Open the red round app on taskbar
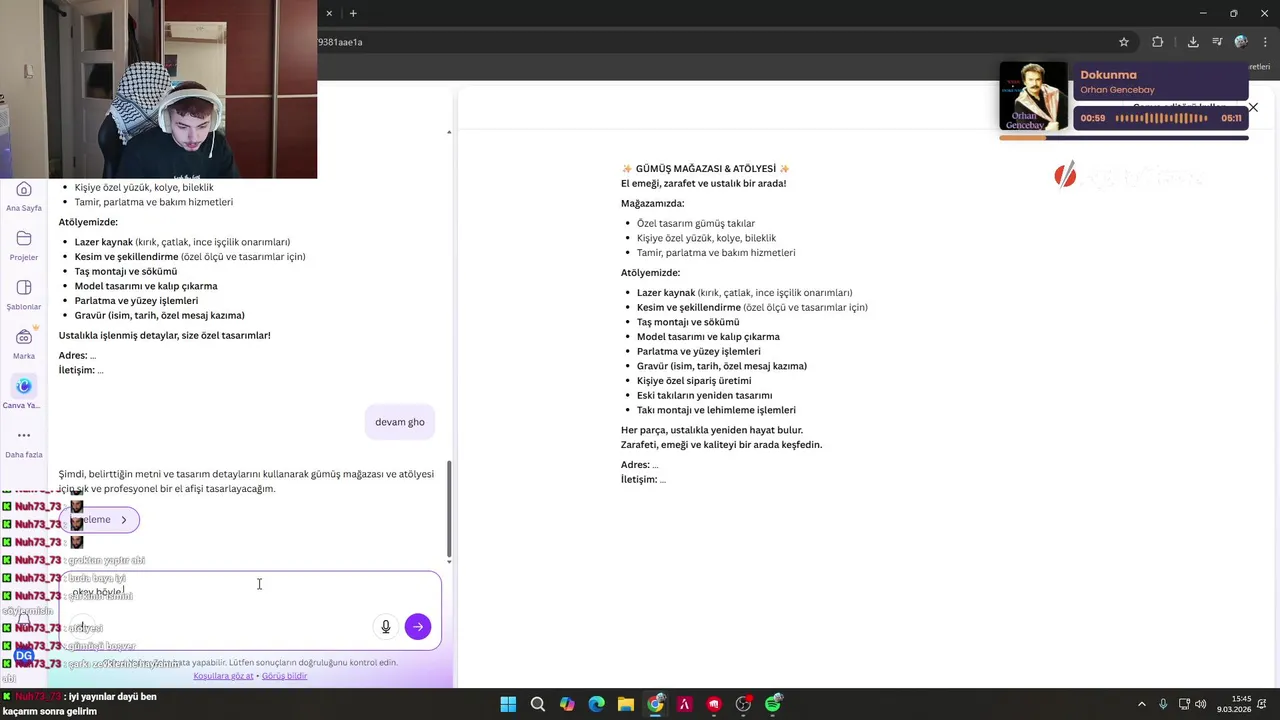The height and width of the screenshot is (720, 1280). 714,704
